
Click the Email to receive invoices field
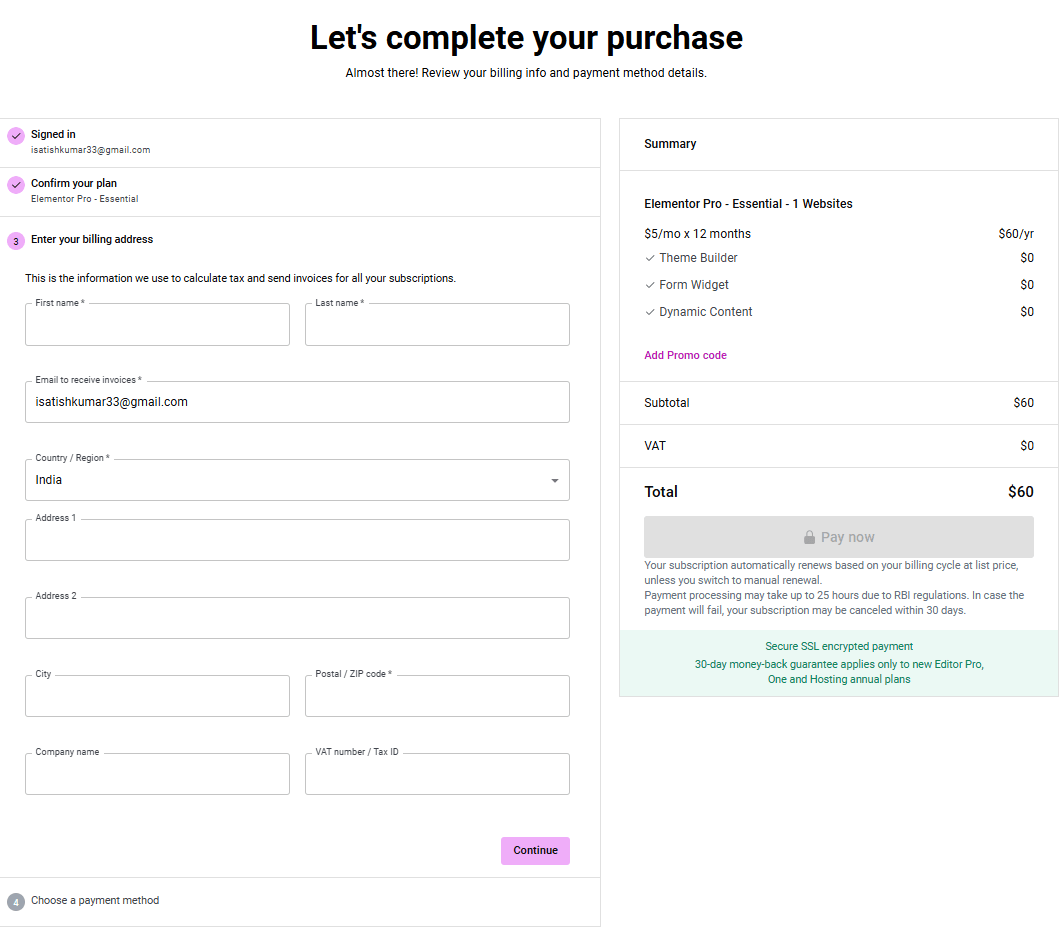[x=297, y=402]
